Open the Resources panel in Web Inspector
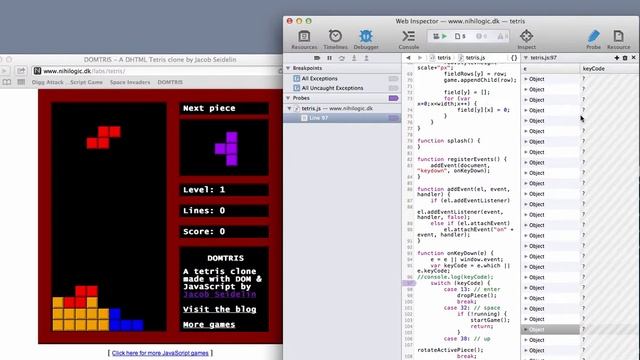 coord(304,40)
